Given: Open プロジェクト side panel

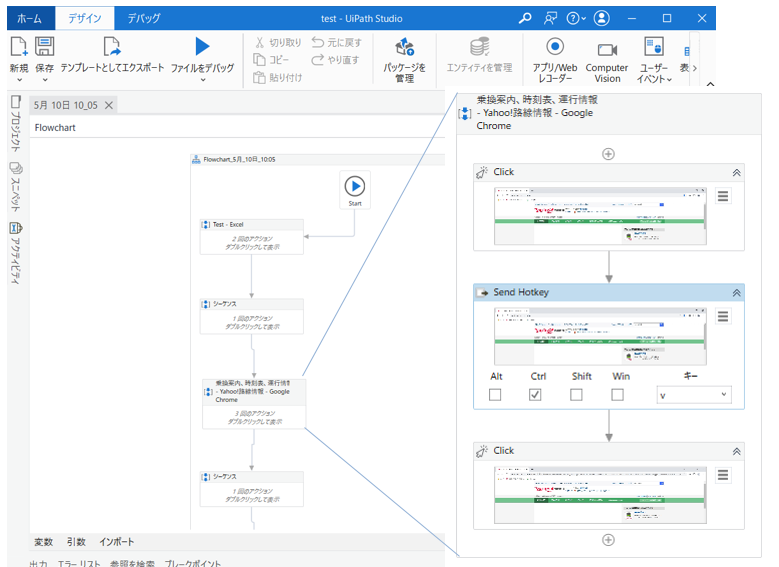Looking at the screenshot, I should [x=15, y=124].
